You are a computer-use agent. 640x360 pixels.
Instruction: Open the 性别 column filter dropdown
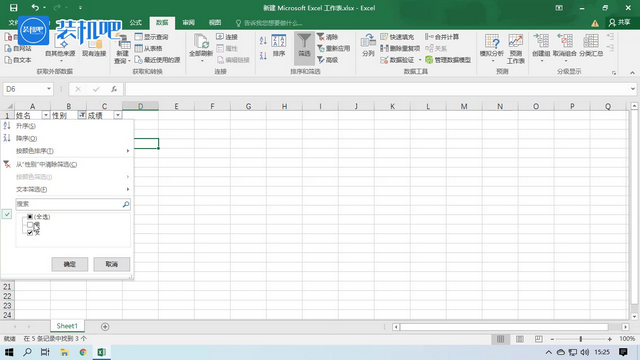[82, 116]
